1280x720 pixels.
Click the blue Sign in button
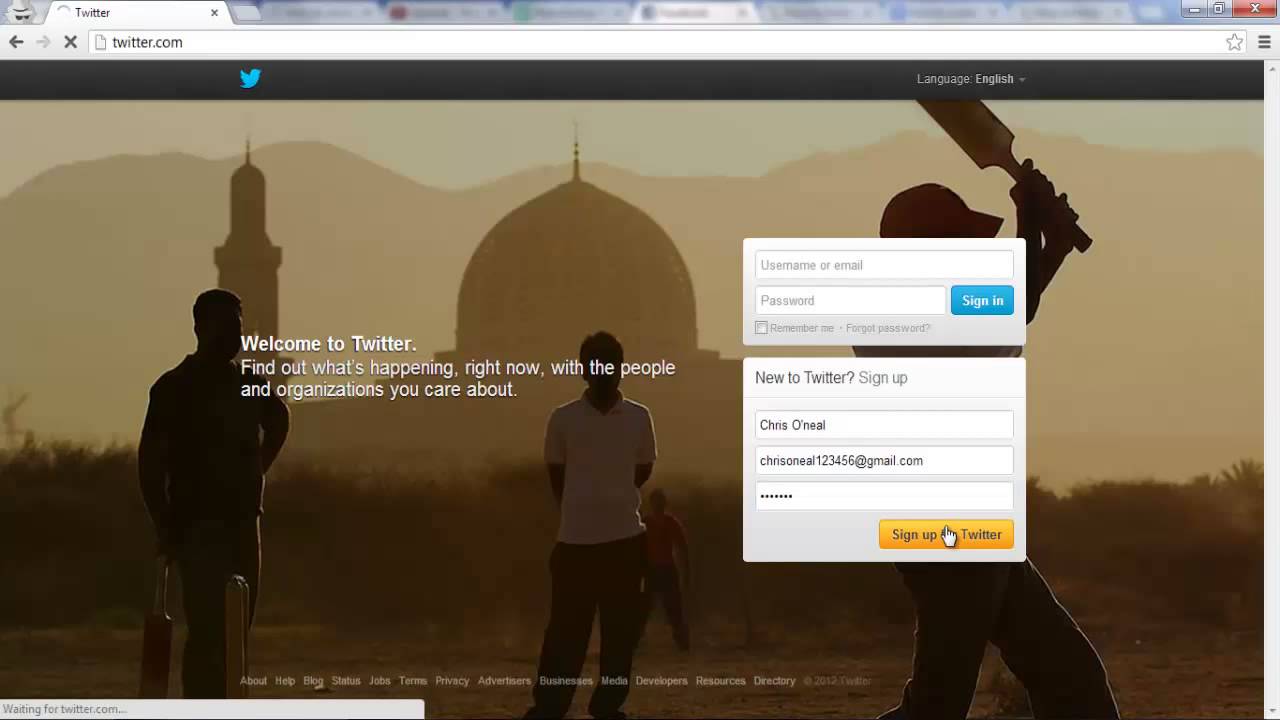982,300
